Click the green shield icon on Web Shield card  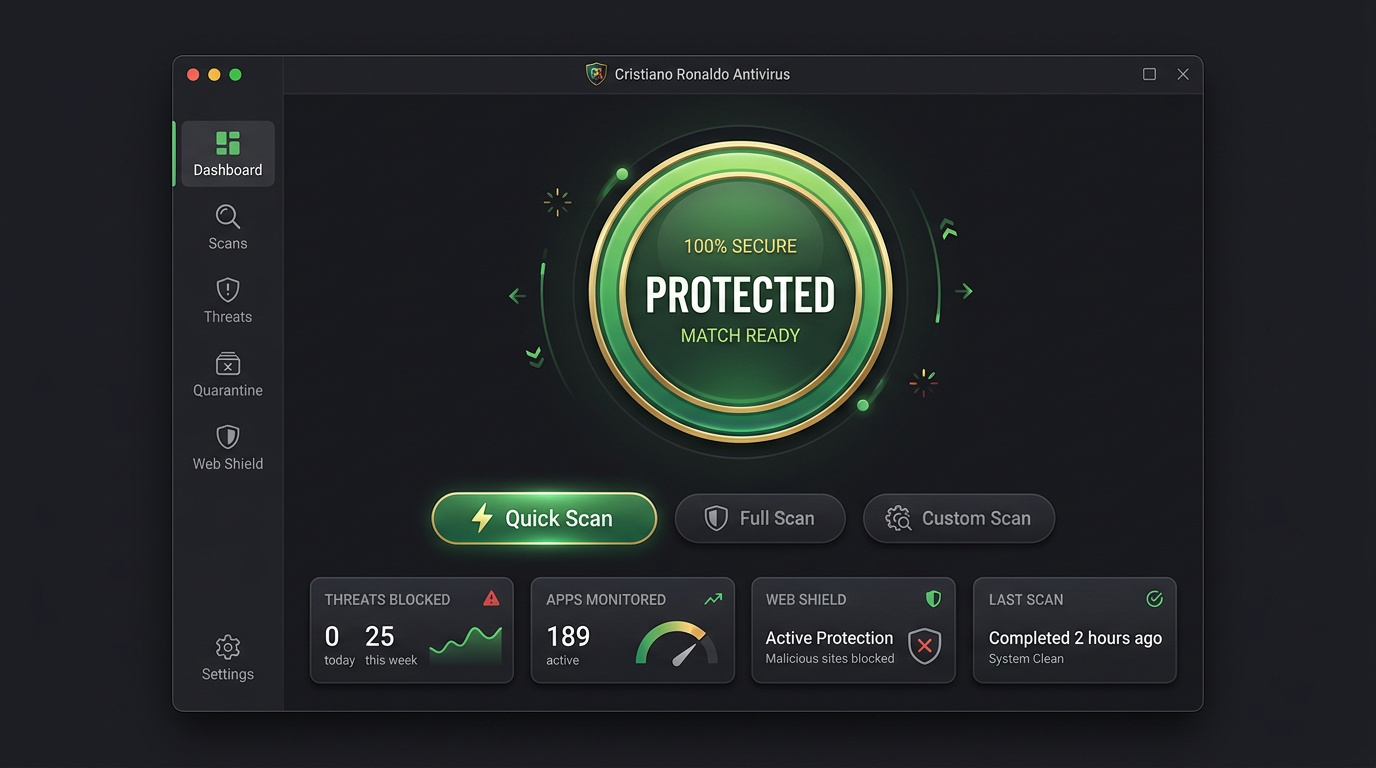click(x=933, y=599)
